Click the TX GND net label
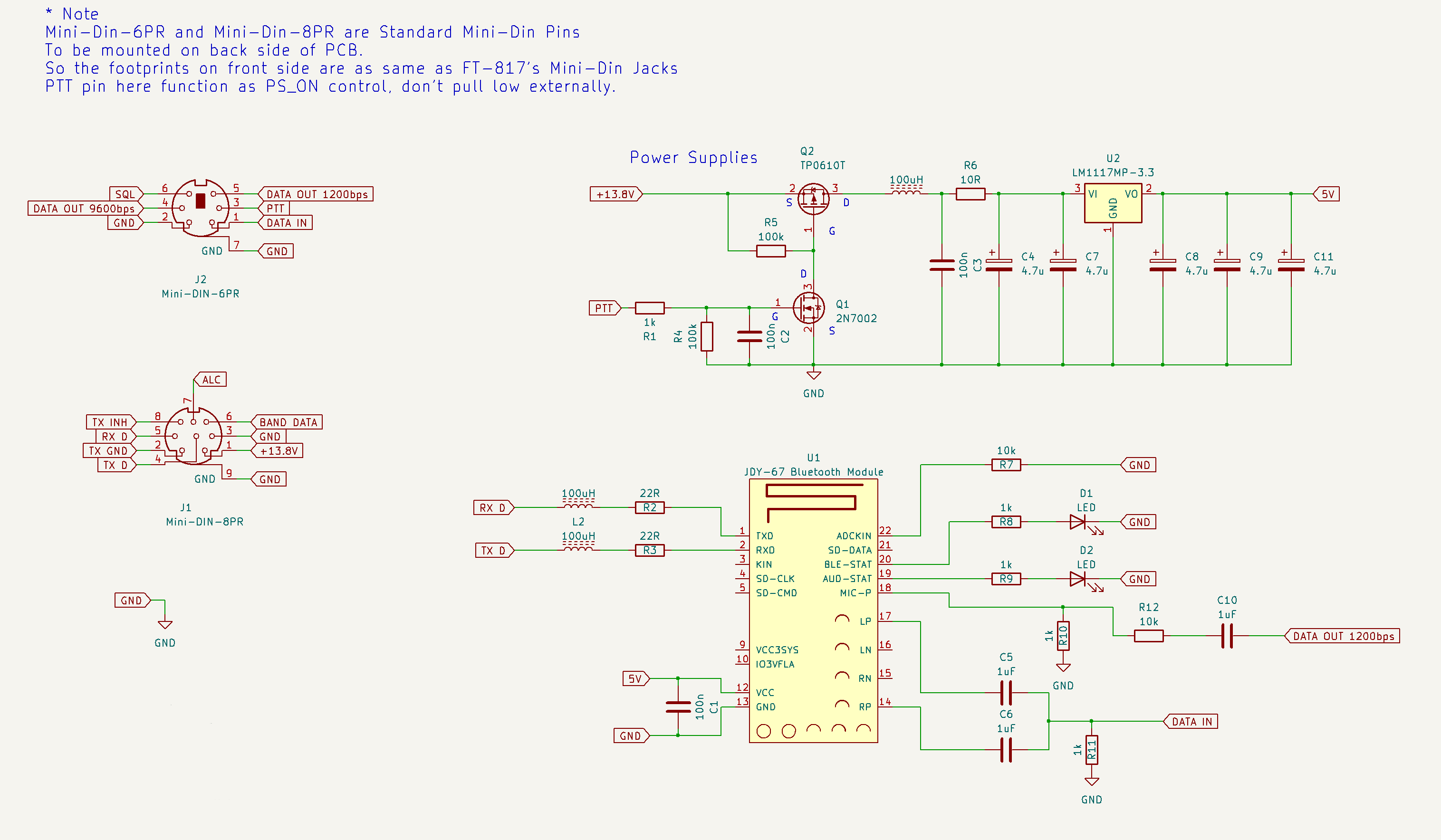The height and width of the screenshot is (840, 1441). point(110,450)
